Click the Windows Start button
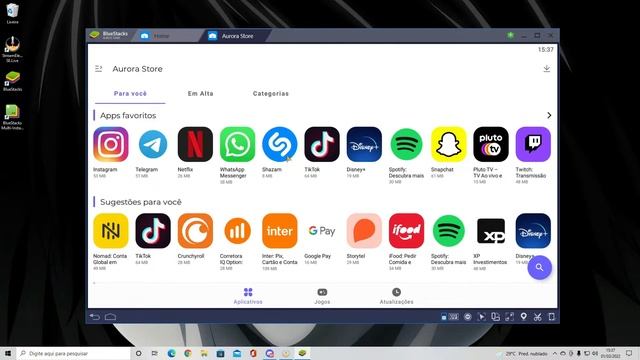Image resolution: width=640 pixels, height=360 pixels. click(x=8, y=353)
